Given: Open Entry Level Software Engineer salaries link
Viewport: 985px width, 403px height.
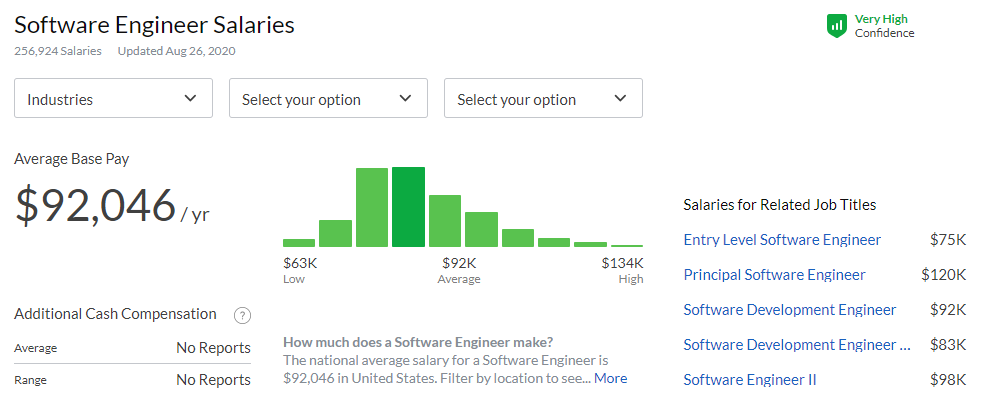Looking at the screenshot, I should pyautogui.click(x=782, y=240).
